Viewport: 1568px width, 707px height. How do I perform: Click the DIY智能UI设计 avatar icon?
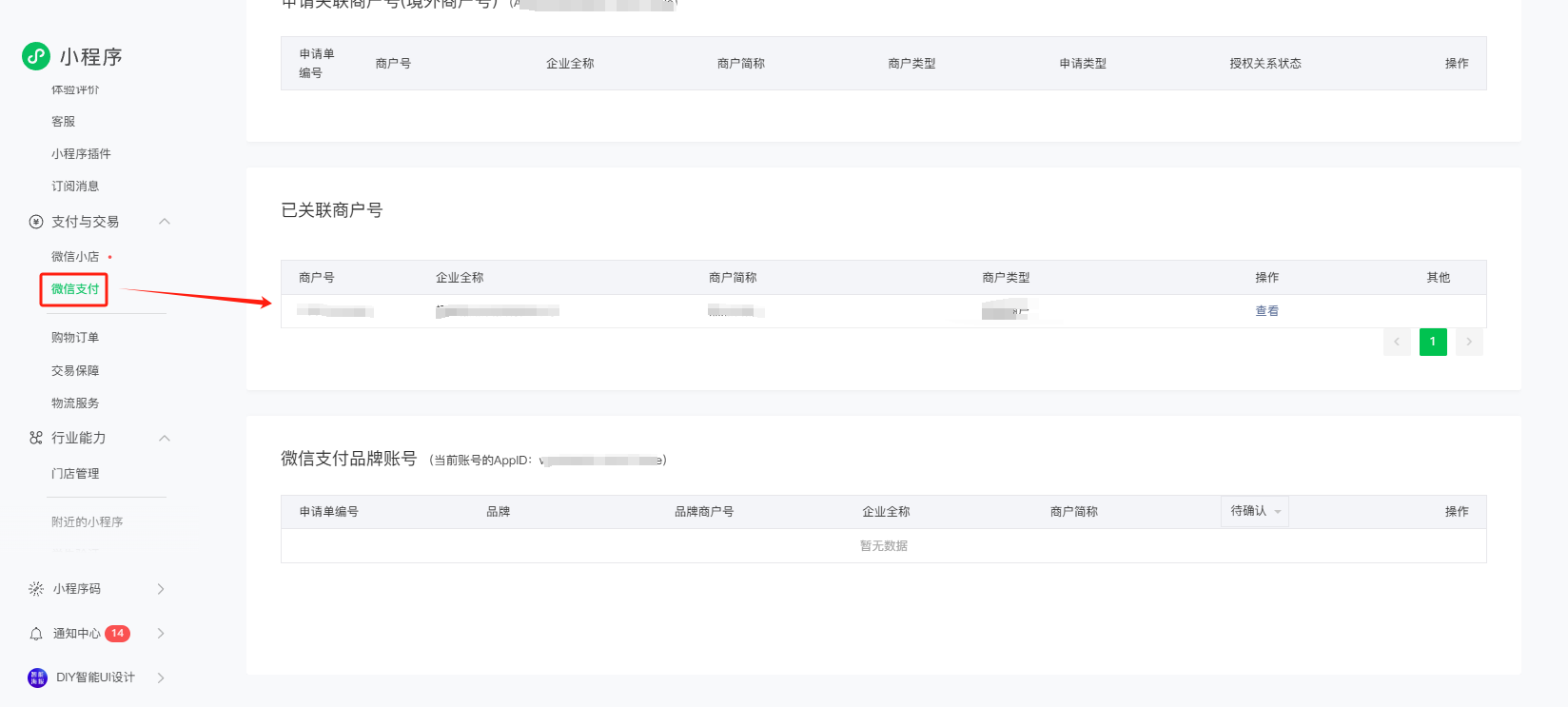[37, 678]
